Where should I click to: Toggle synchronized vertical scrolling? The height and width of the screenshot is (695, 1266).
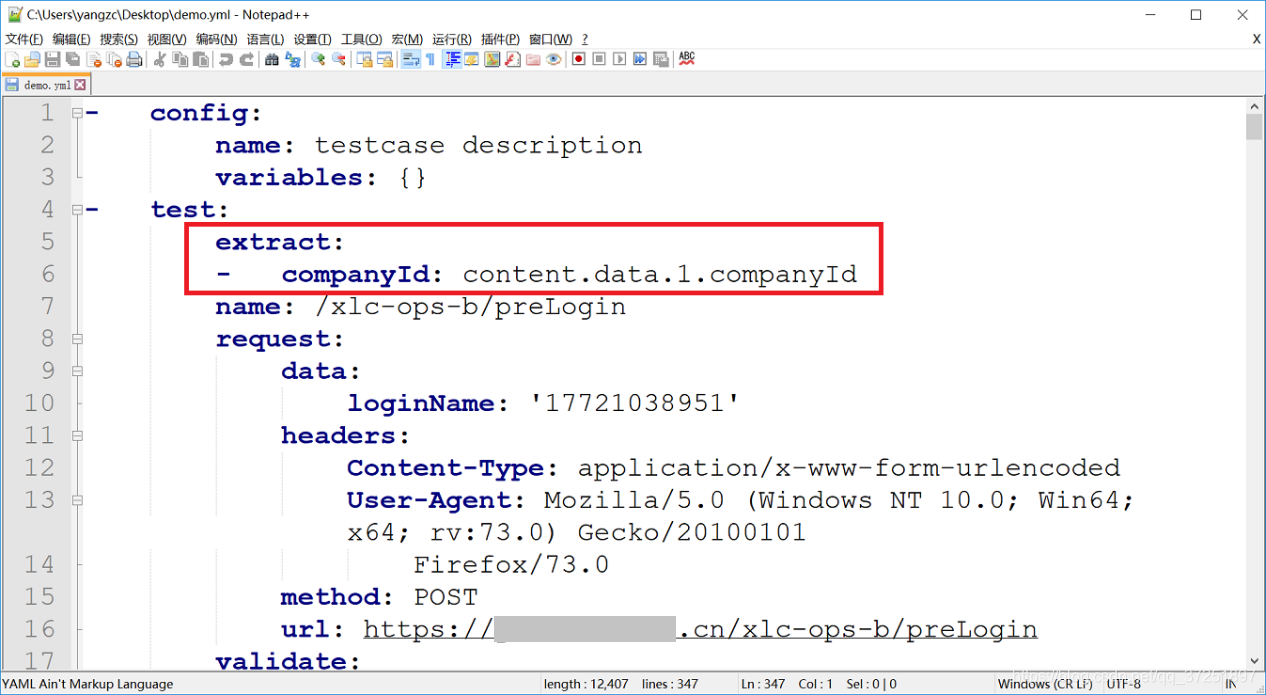(363, 60)
